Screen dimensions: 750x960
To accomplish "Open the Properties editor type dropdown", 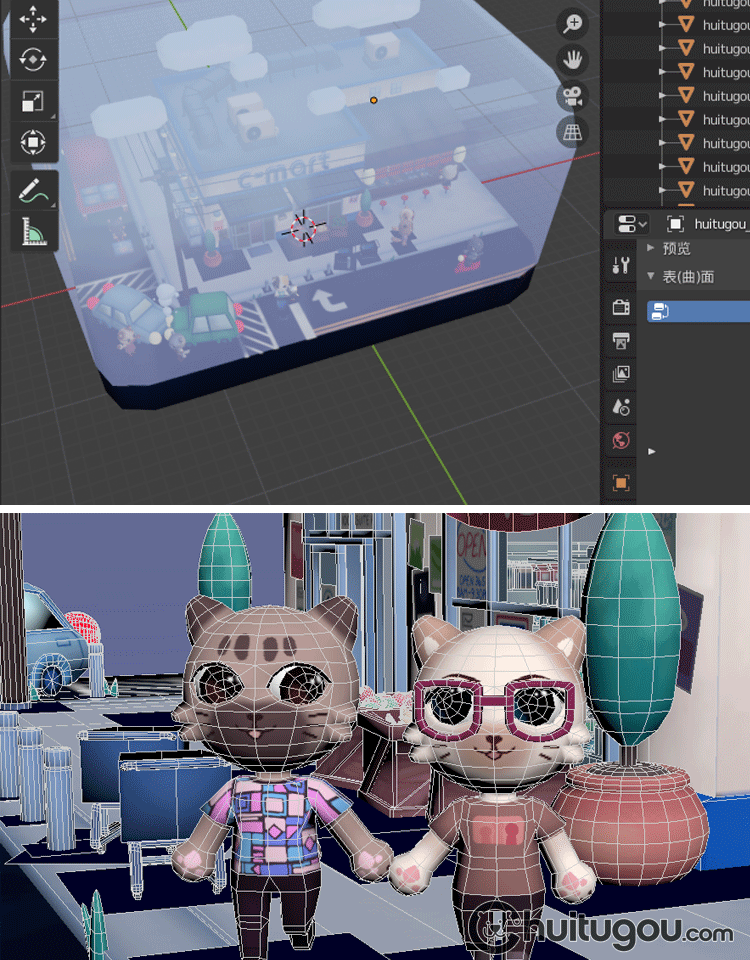I will pos(631,224).
